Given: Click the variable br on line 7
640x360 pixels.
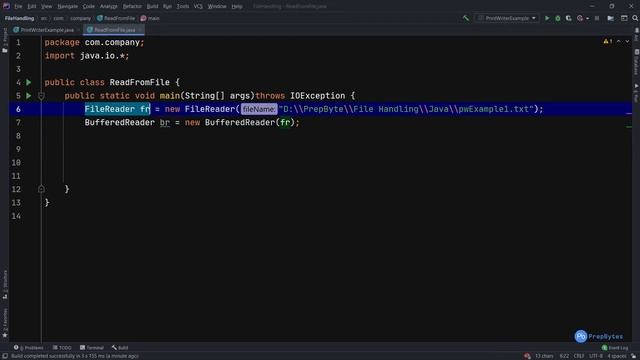Looking at the screenshot, I should point(165,122).
